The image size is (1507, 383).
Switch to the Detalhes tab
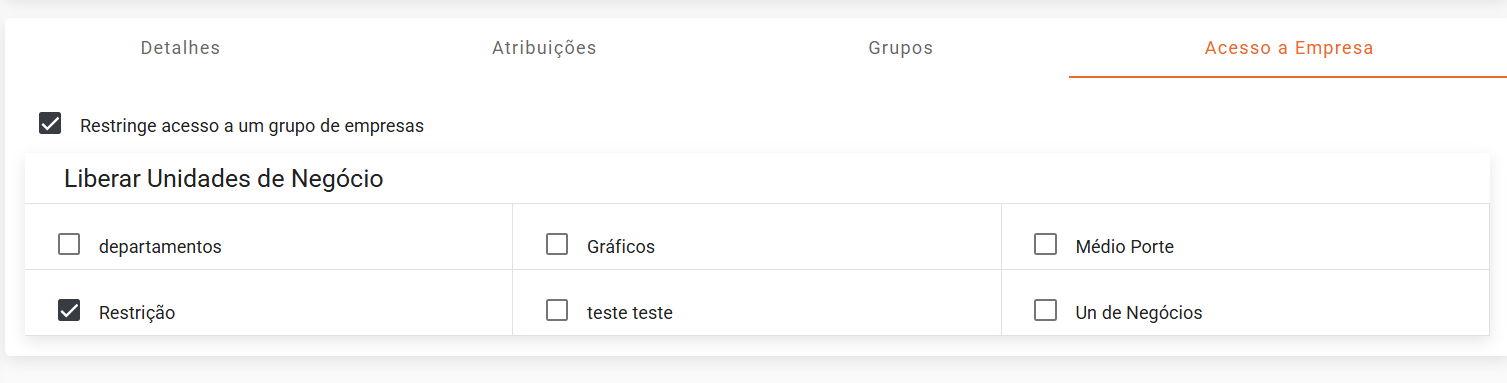(x=180, y=48)
